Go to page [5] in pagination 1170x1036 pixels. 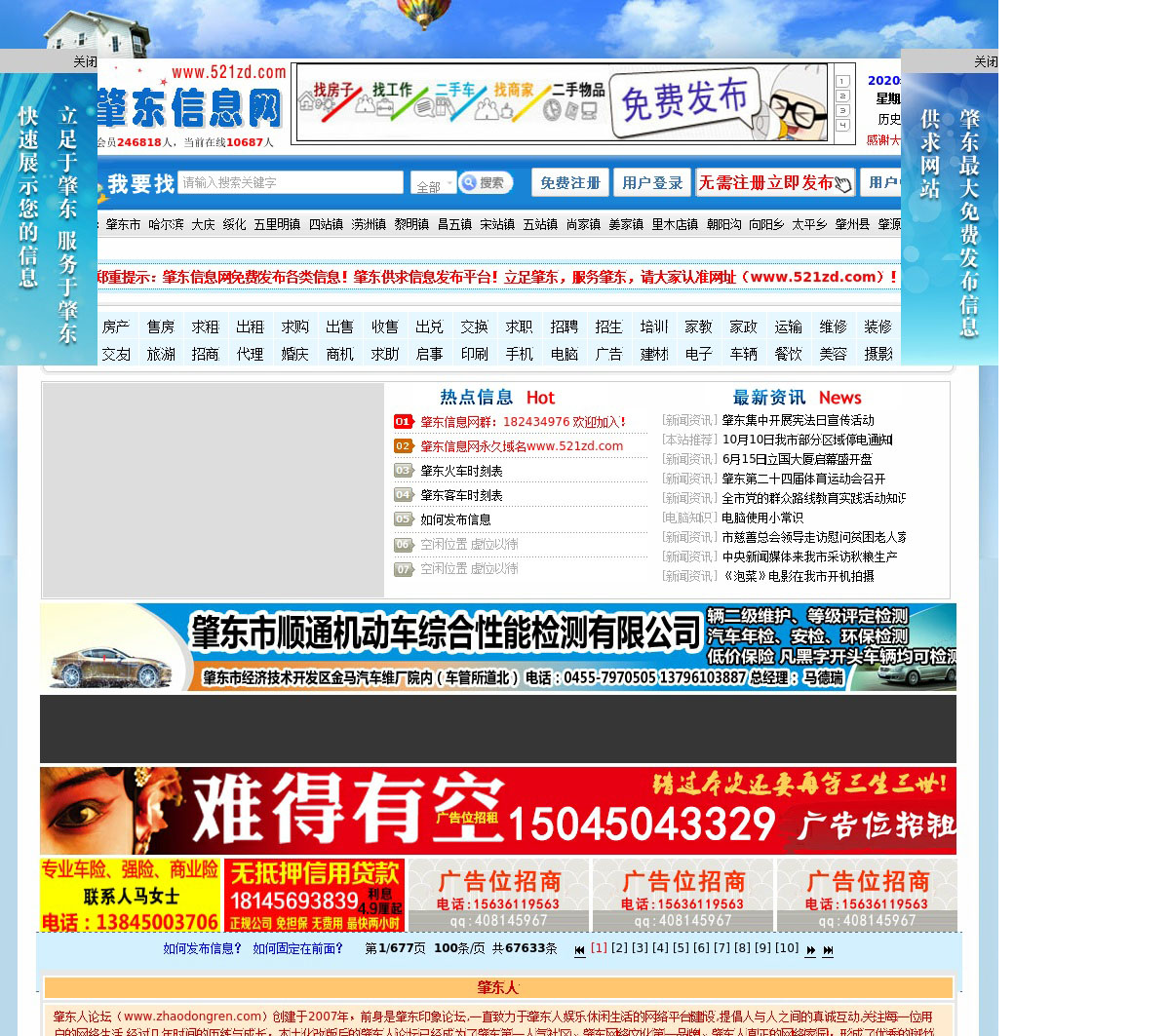(681, 948)
